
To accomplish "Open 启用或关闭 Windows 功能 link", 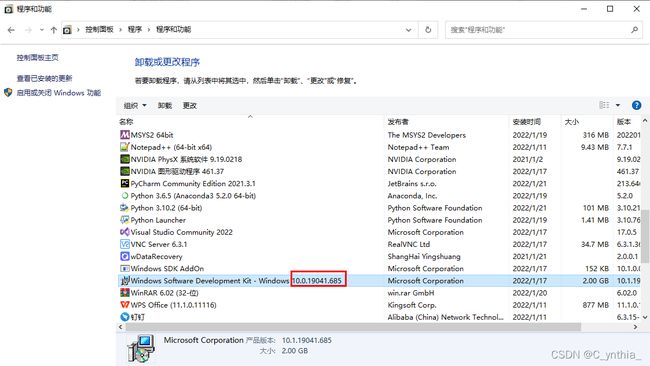I will (x=58, y=93).
